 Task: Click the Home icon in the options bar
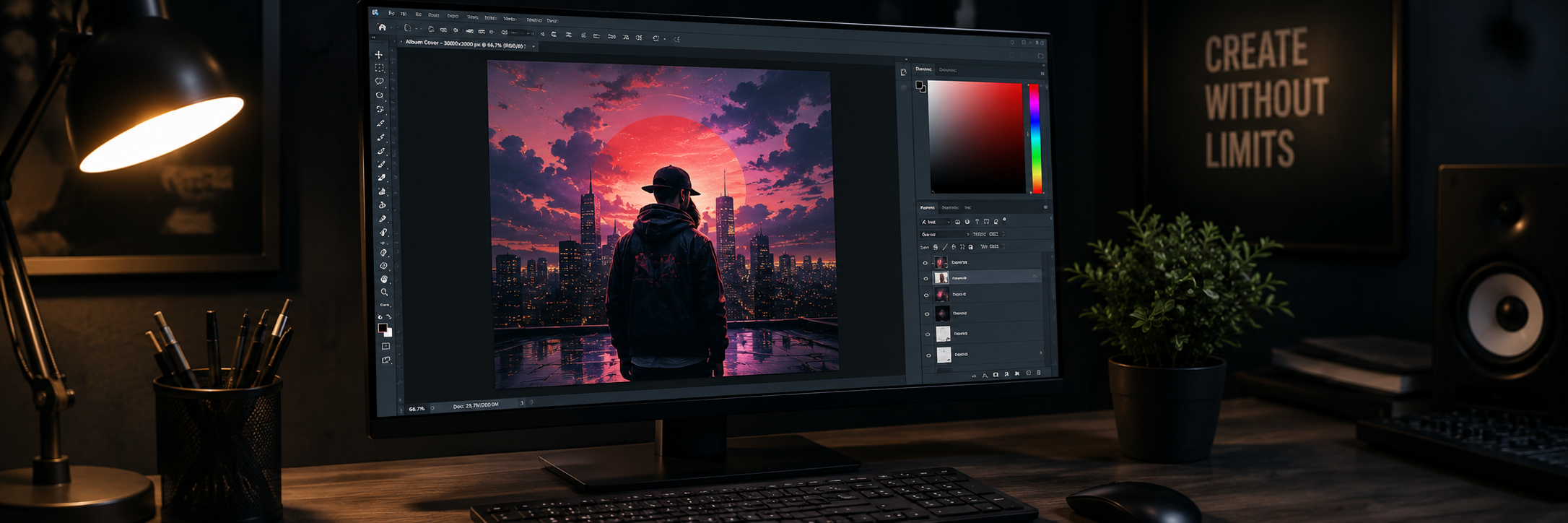point(382,27)
